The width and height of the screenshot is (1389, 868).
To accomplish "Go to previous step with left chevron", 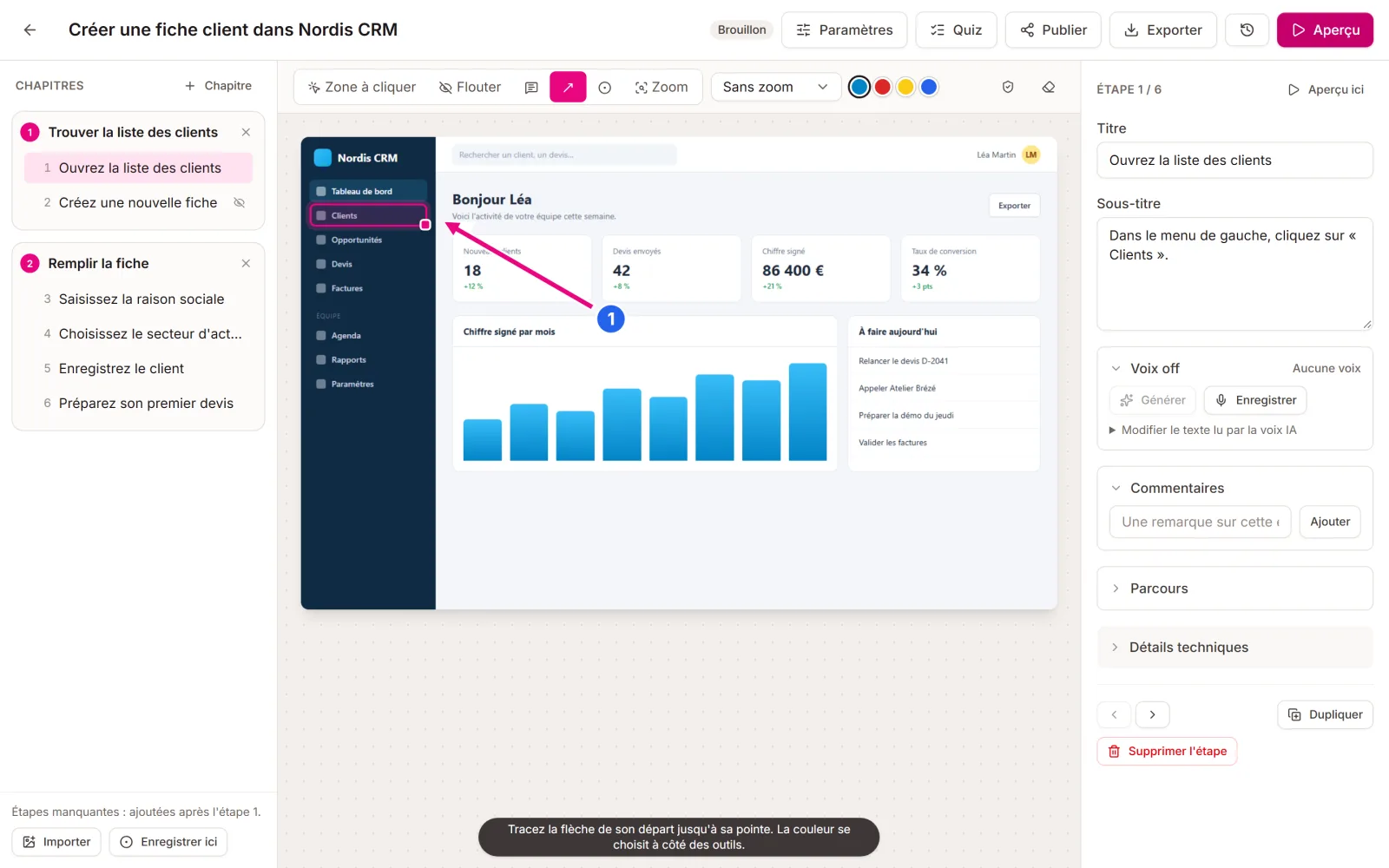I will click(1114, 714).
